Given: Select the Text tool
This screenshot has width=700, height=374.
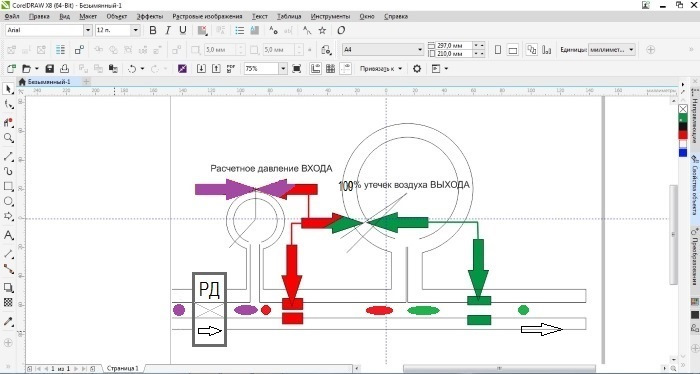Looking at the screenshot, I should click(x=8, y=235).
